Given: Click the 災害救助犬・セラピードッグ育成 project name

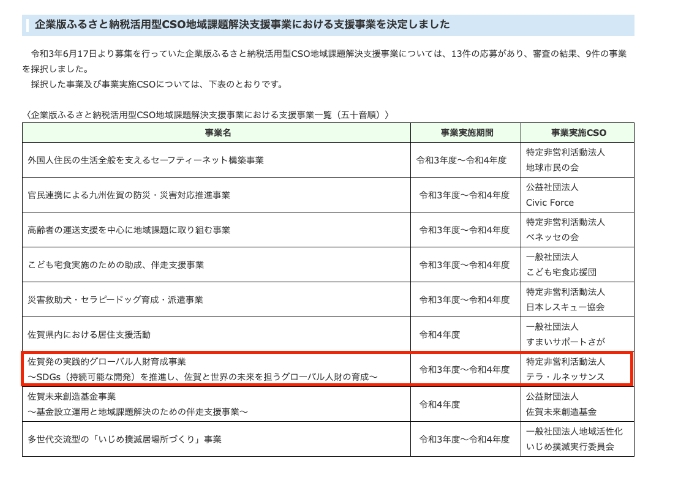Looking at the screenshot, I should coord(116,300).
